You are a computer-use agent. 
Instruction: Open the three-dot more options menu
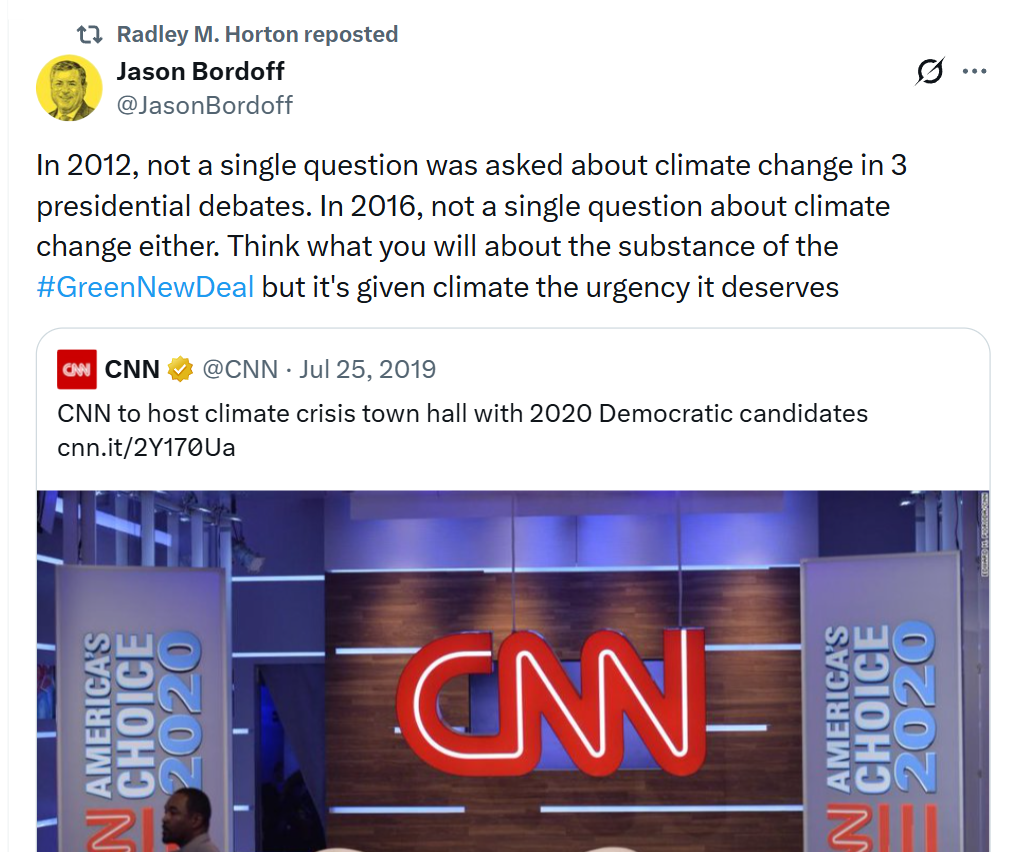pyautogui.click(x=974, y=71)
